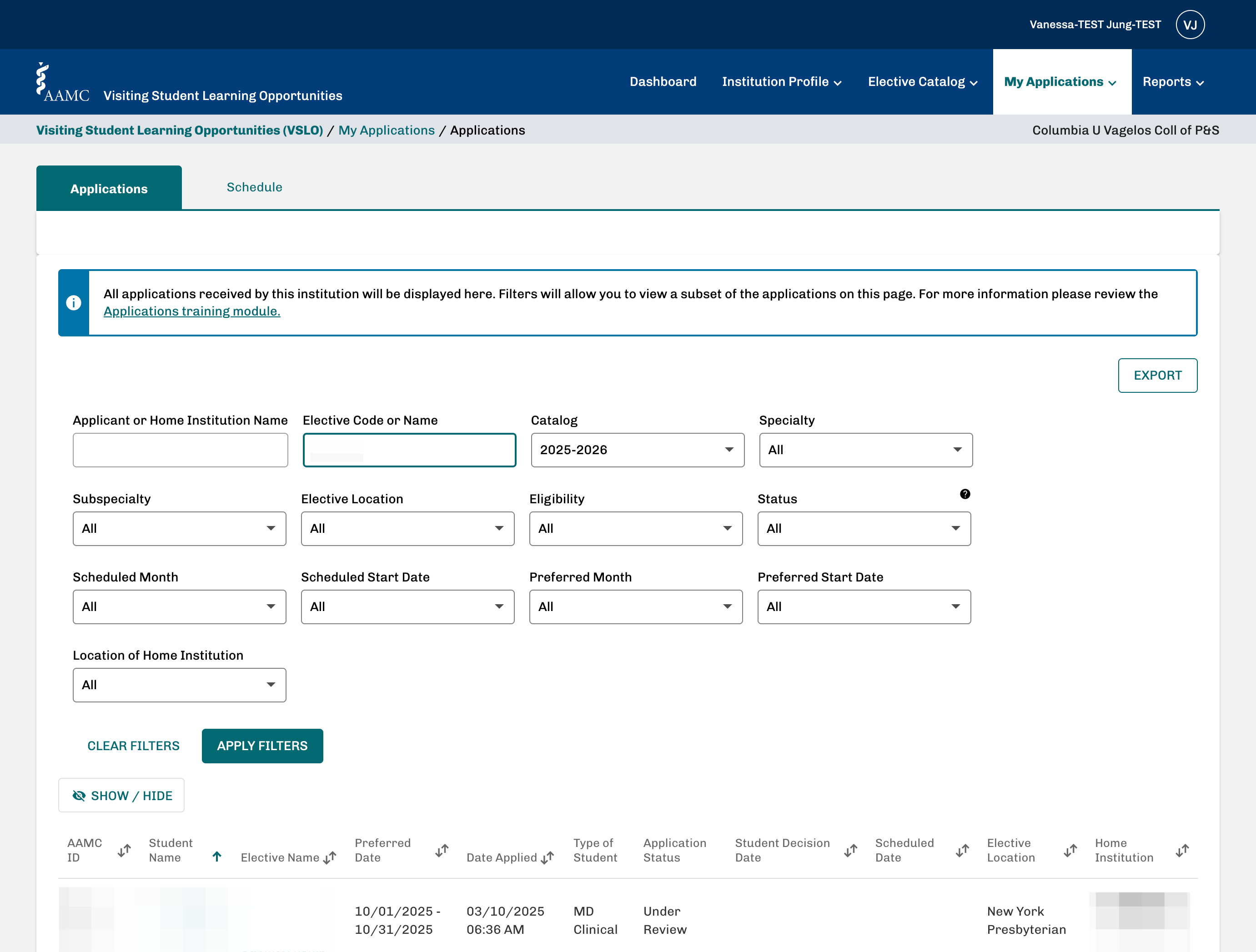Select the Applications tab
The image size is (1256, 952).
[109, 189]
